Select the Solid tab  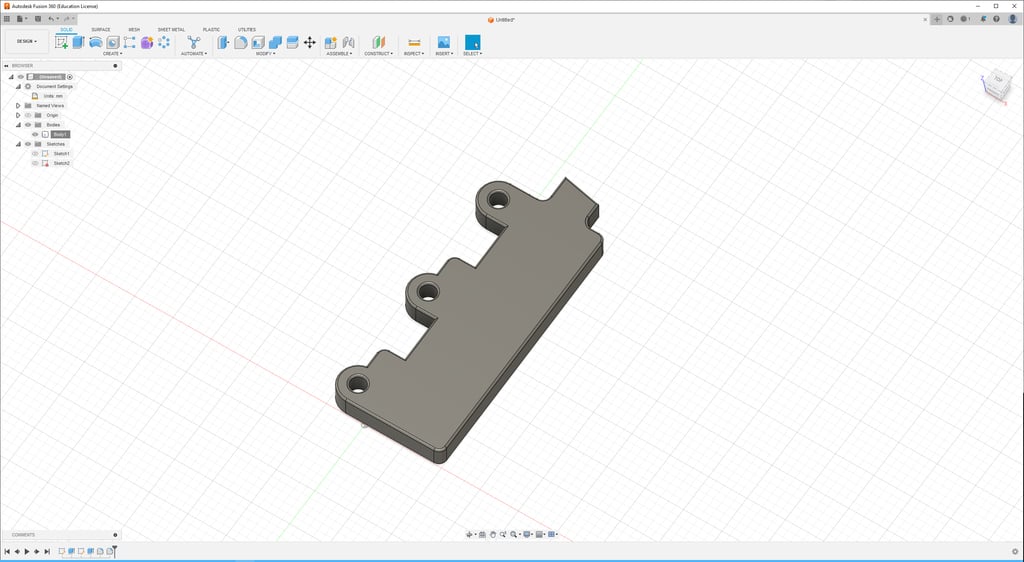click(67, 29)
